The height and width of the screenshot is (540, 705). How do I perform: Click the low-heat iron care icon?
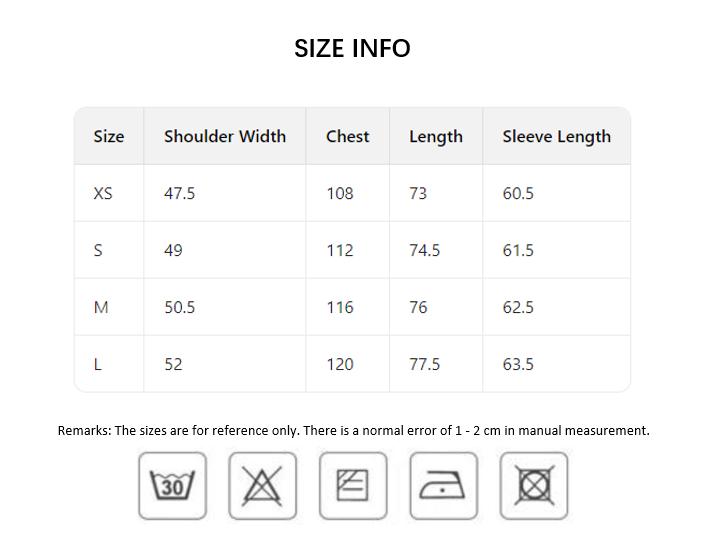click(443, 486)
